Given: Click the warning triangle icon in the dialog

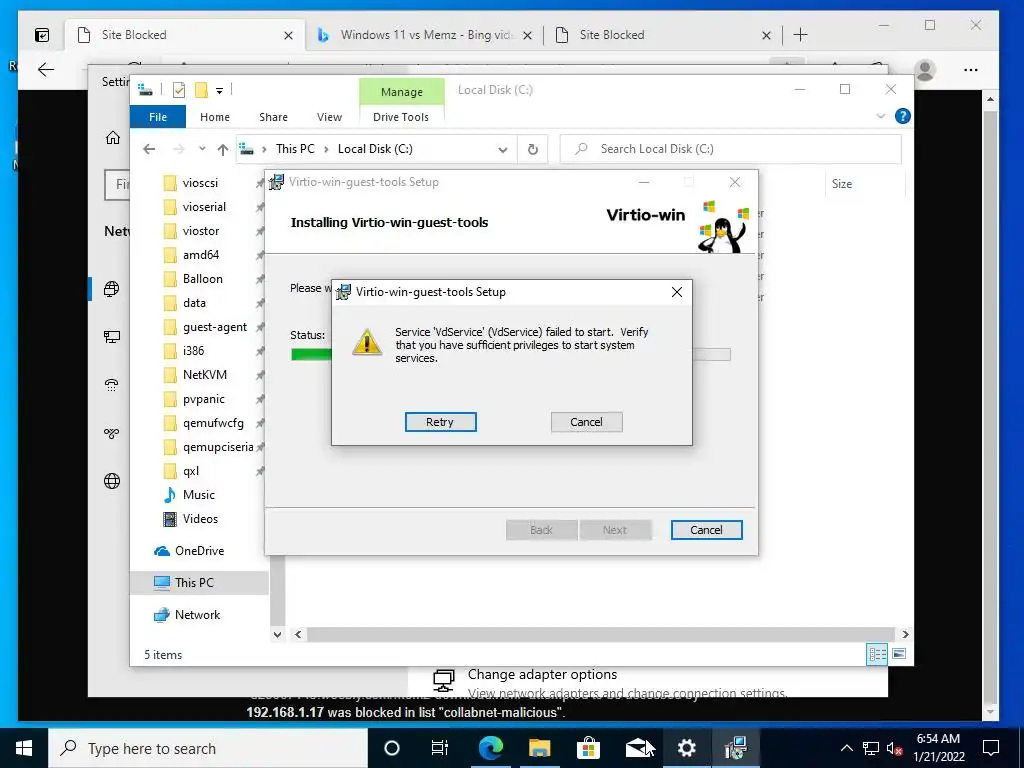Looking at the screenshot, I should pyautogui.click(x=366, y=342).
